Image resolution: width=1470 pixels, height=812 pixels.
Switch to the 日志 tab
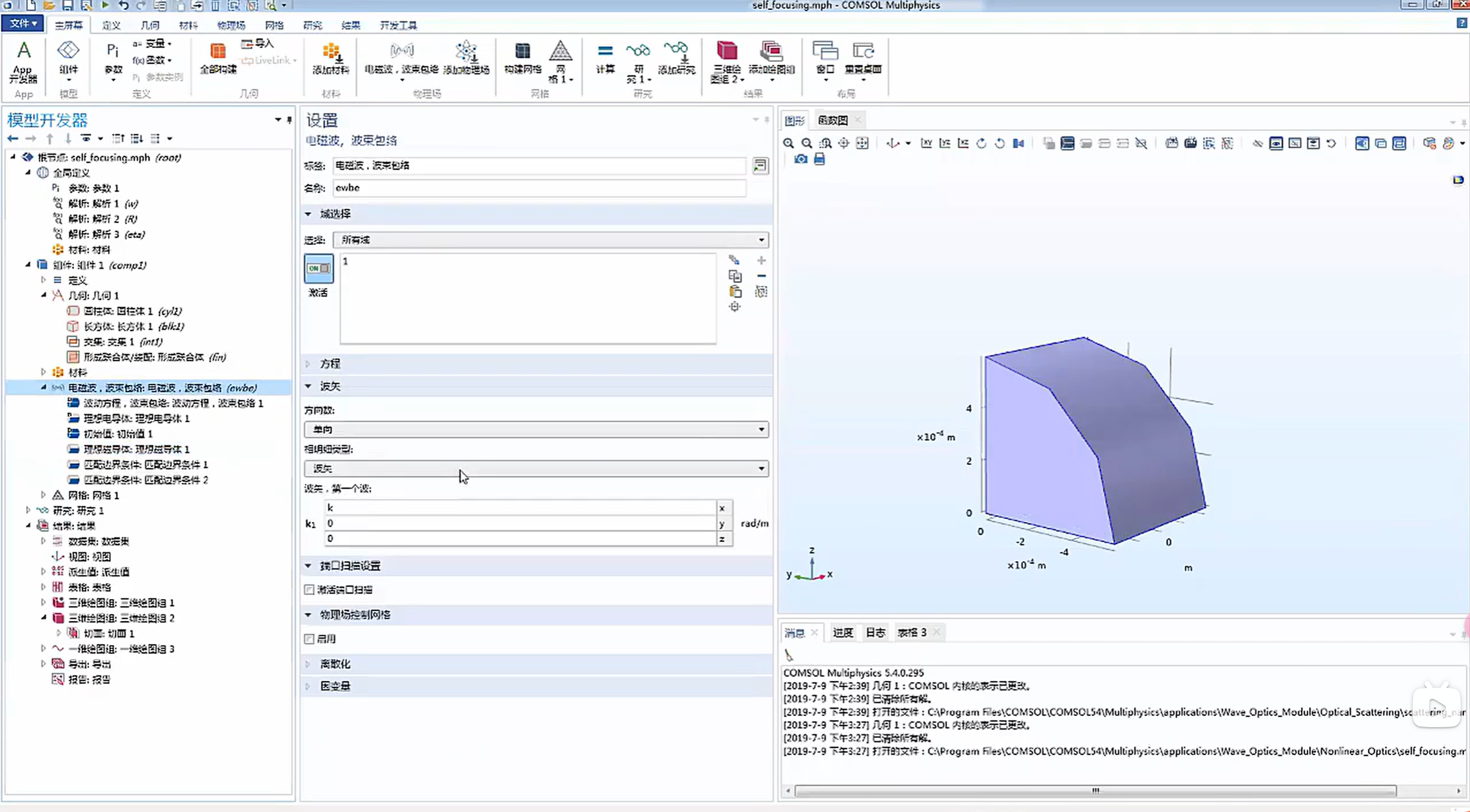click(875, 632)
